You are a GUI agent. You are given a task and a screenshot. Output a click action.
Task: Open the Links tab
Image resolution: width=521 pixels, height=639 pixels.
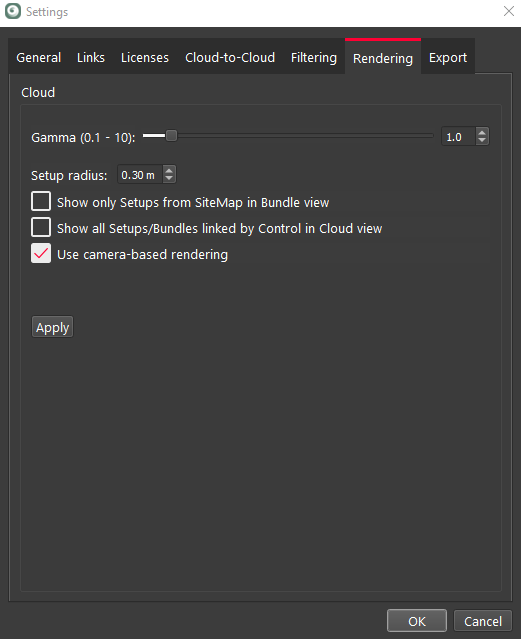91,57
